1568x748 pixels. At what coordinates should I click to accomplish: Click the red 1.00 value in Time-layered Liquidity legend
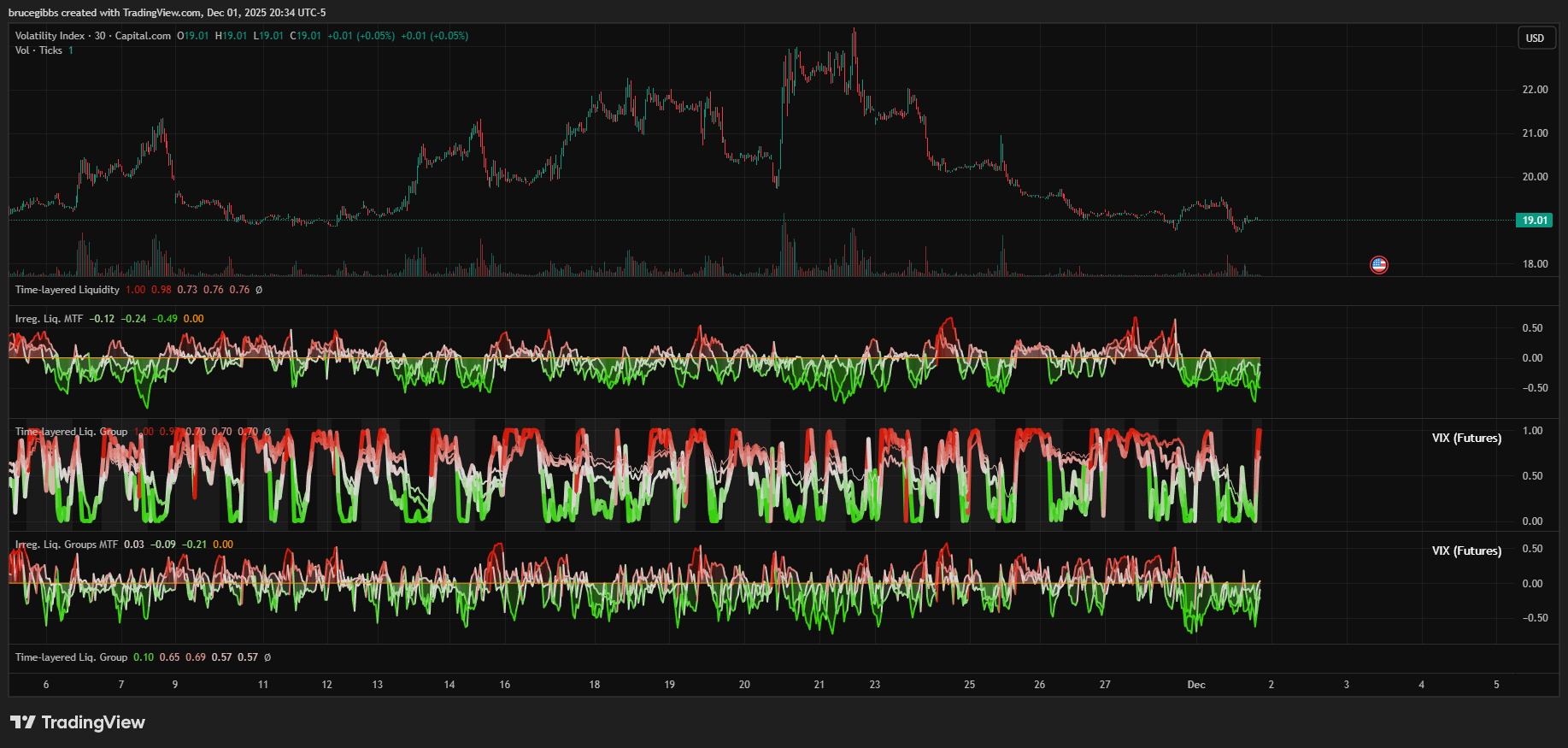tap(135, 290)
